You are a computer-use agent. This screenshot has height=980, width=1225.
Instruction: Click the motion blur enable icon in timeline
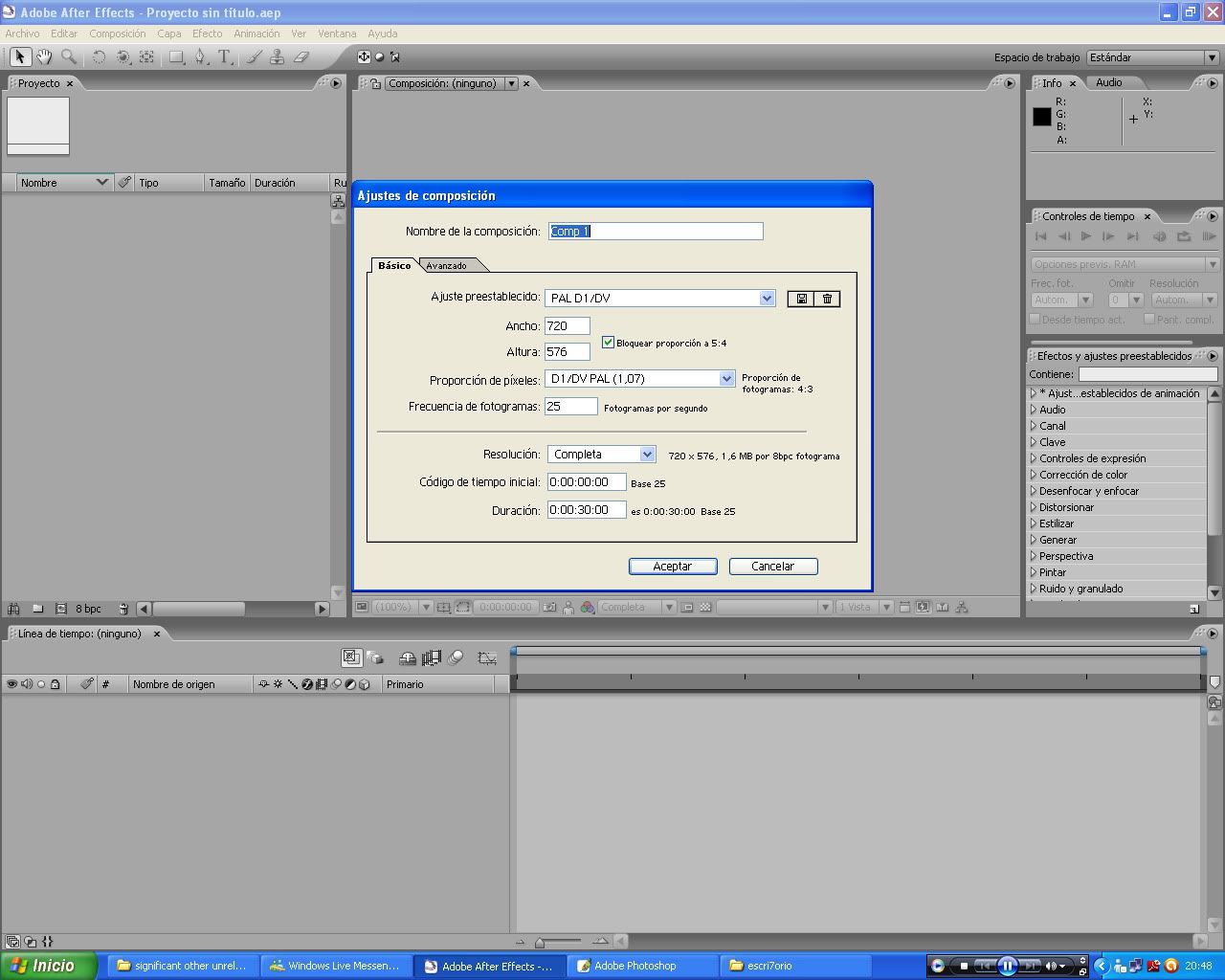tap(456, 657)
